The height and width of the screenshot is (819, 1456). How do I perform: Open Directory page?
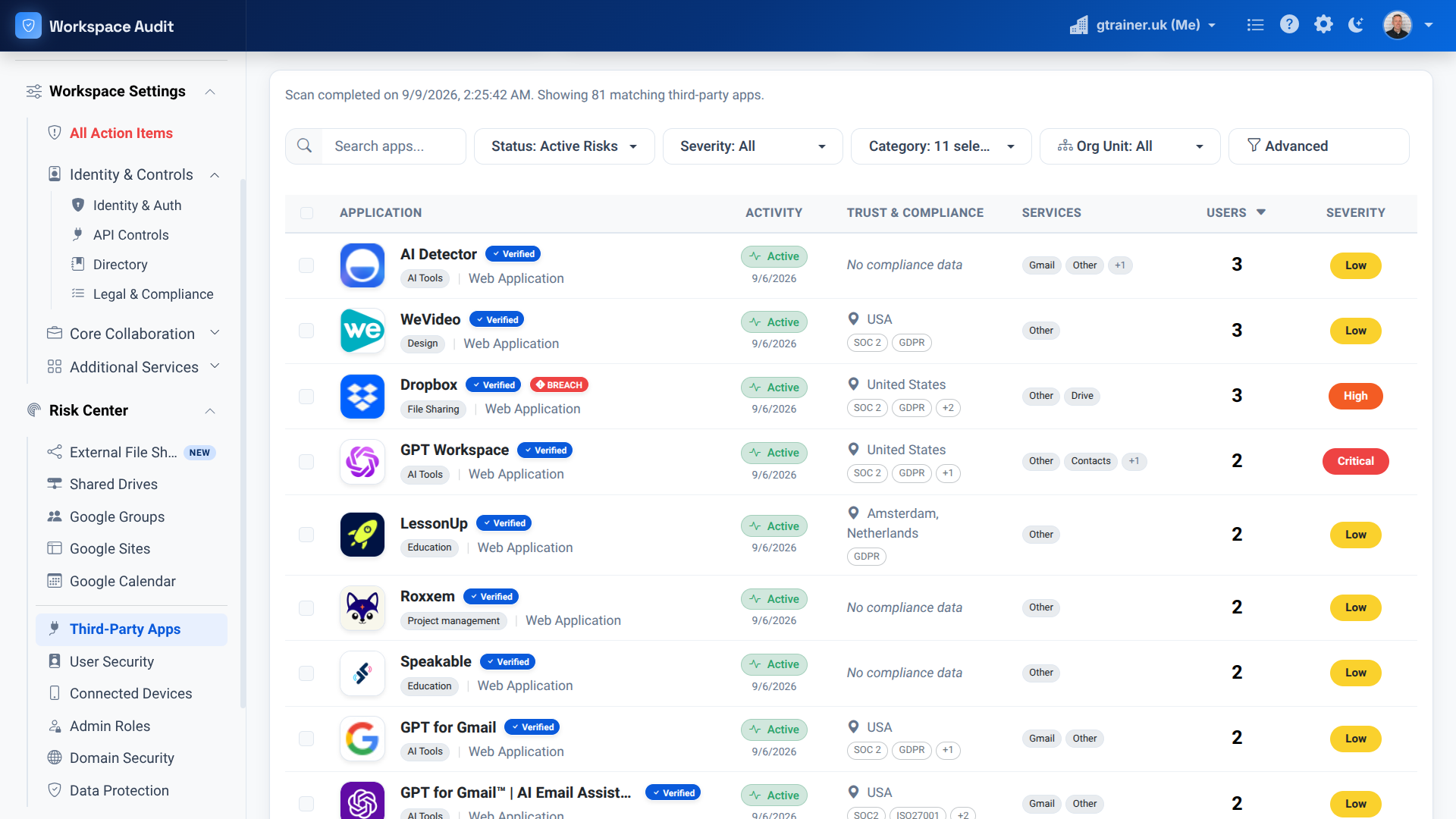point(121,265)
